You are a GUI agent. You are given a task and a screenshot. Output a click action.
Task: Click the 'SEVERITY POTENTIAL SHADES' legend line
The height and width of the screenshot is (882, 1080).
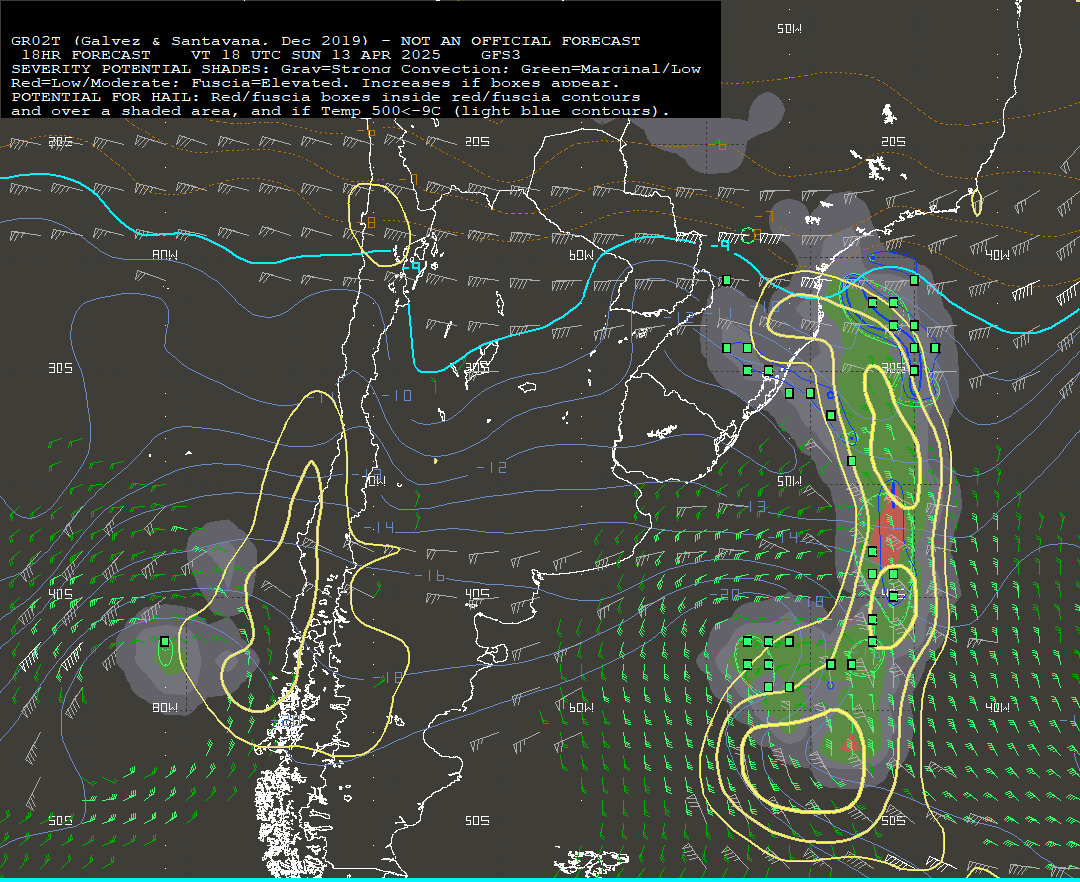click(x=356, y=69)
